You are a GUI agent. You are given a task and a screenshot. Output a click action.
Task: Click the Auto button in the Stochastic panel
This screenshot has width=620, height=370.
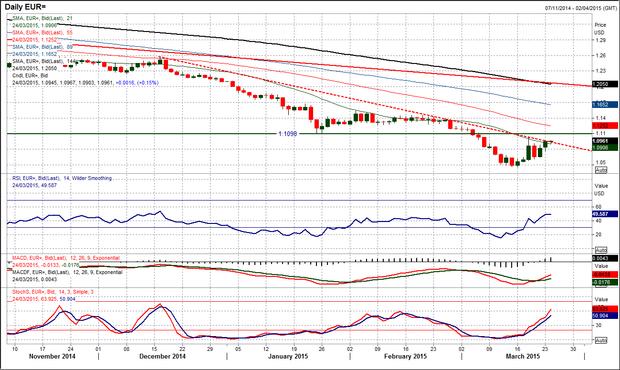click(x=601, y=340)
